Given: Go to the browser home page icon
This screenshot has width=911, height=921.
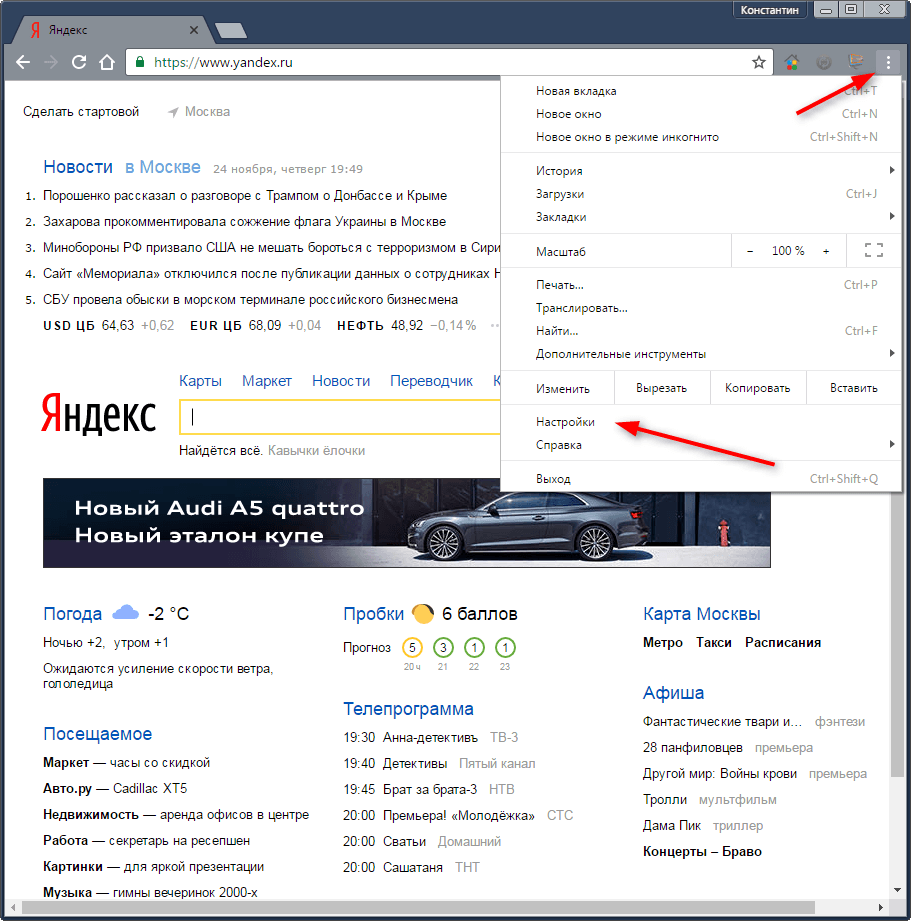Looking at the screenshot, I should pyautogui.click(x=107, y=62).
